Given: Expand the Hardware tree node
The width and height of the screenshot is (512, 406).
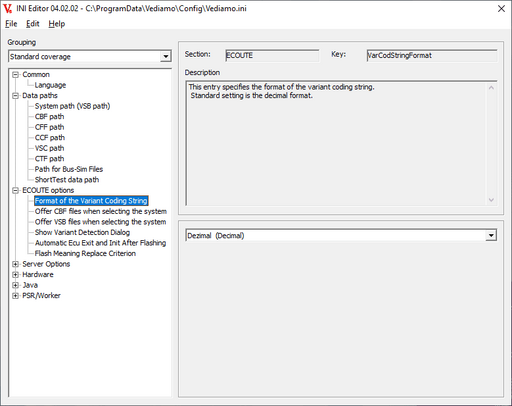Looking at the screenshot, I should 15,275.
